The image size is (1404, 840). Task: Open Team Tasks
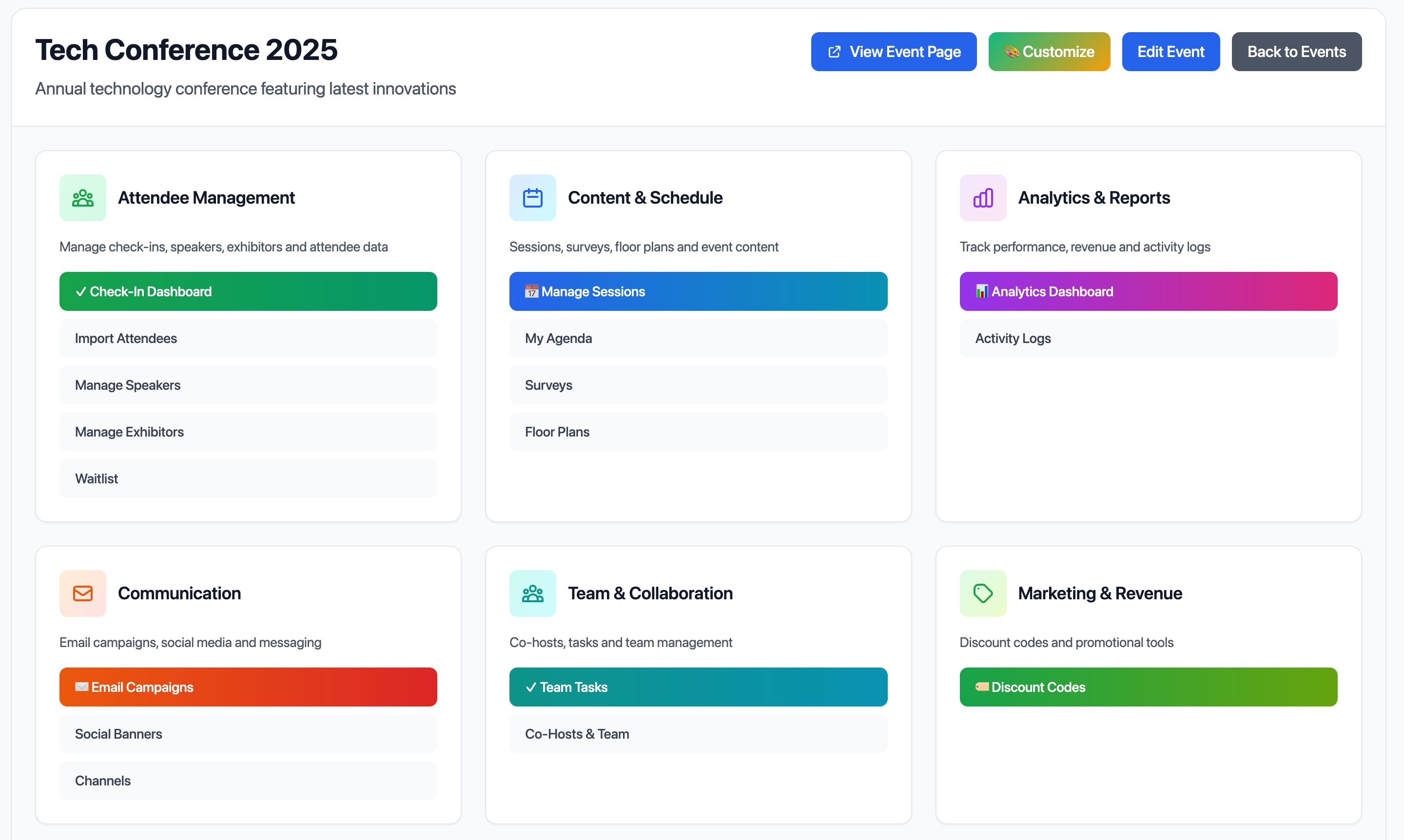pos(698,687)
